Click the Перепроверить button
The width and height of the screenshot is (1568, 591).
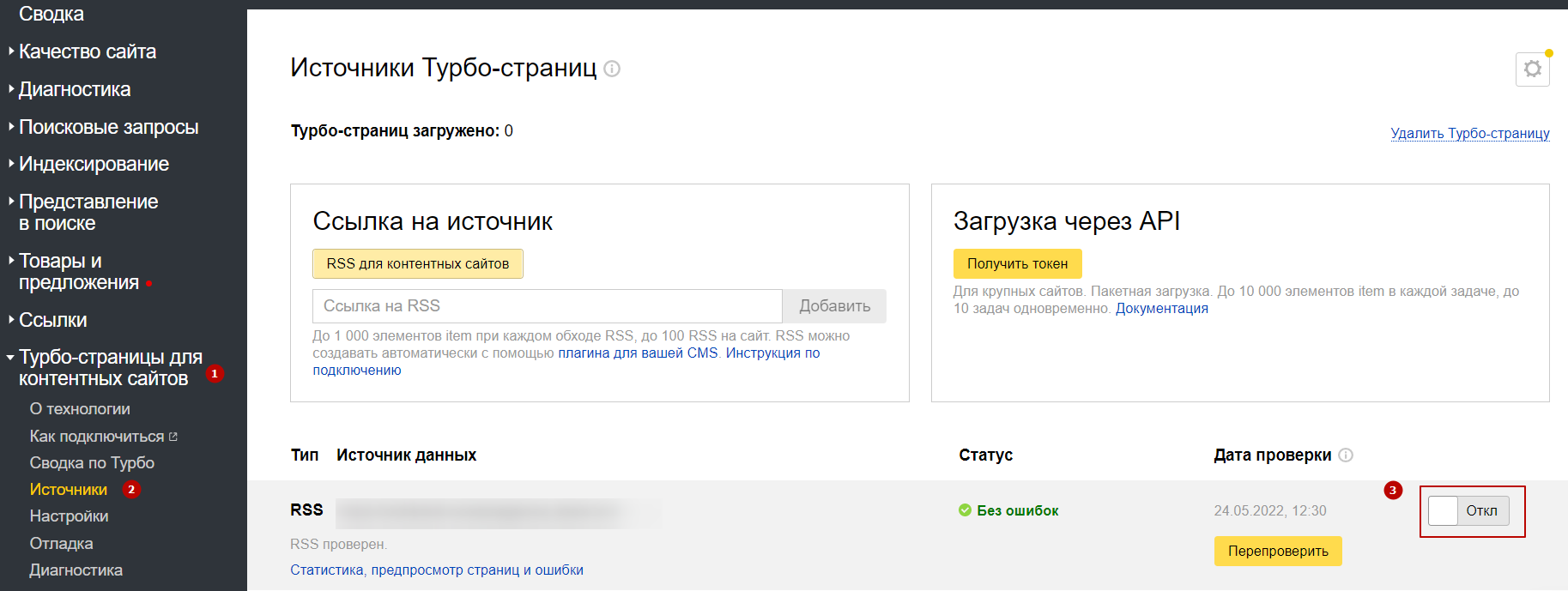(x=1277, y=552)
